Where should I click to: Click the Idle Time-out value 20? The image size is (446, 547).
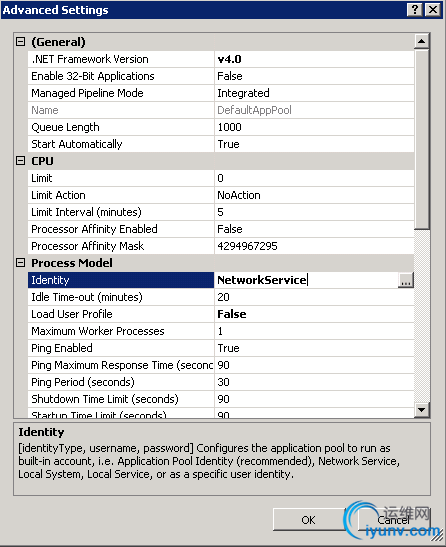223,297
